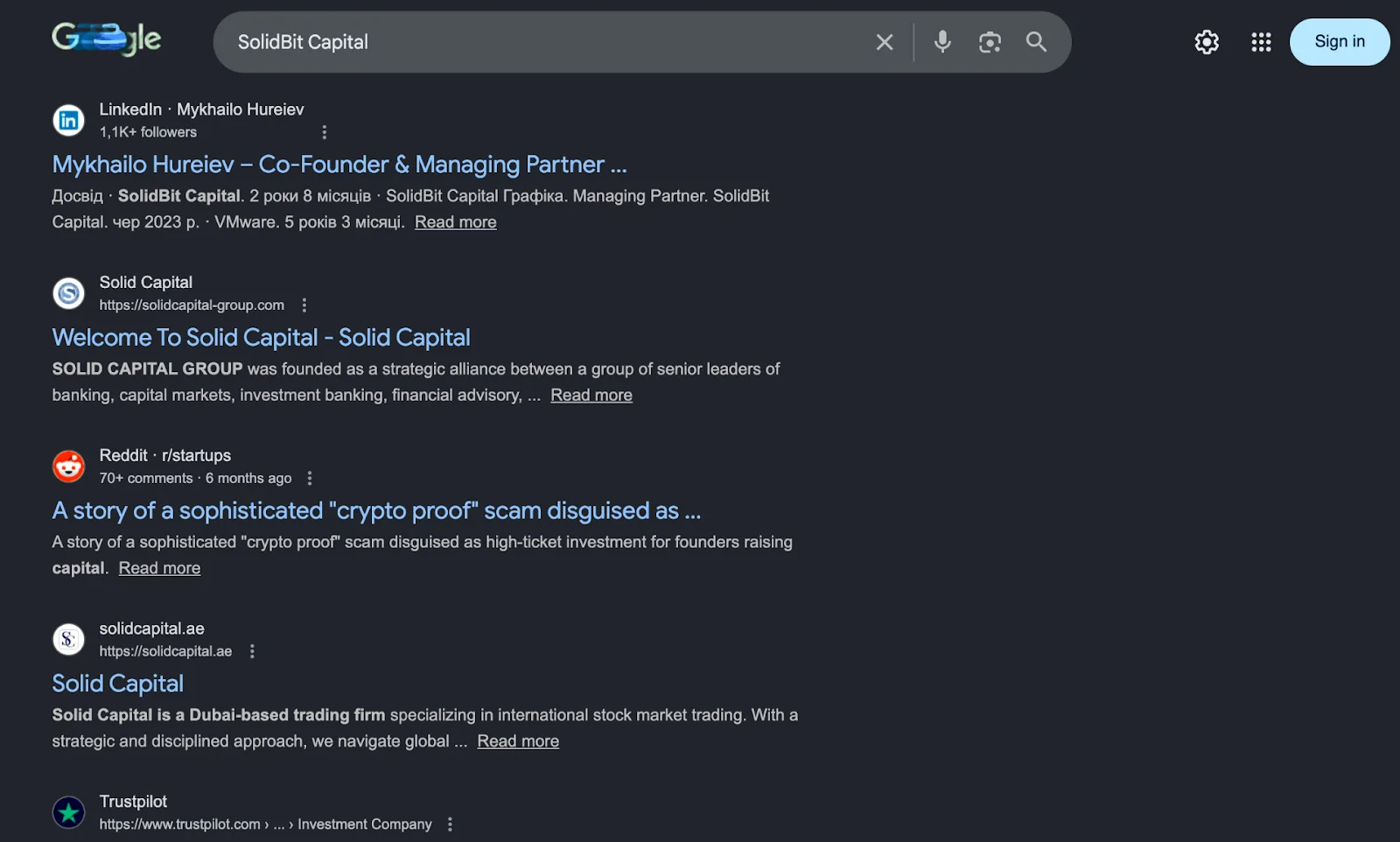Open the 'Welcome To Solid Capital' result link
Screen dimensions: 1400x842
click(261, 337)
